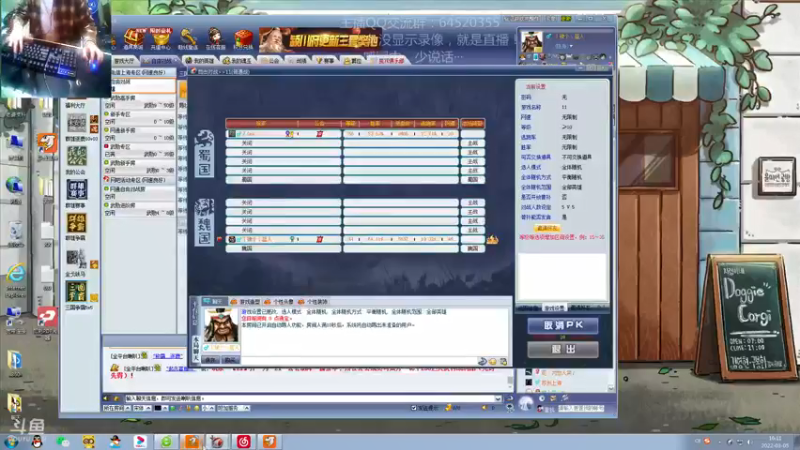This screenshot has height=450, width=800.
Task: Open the gold ingot recharge center icon
Action: click(x=161, y=38)
